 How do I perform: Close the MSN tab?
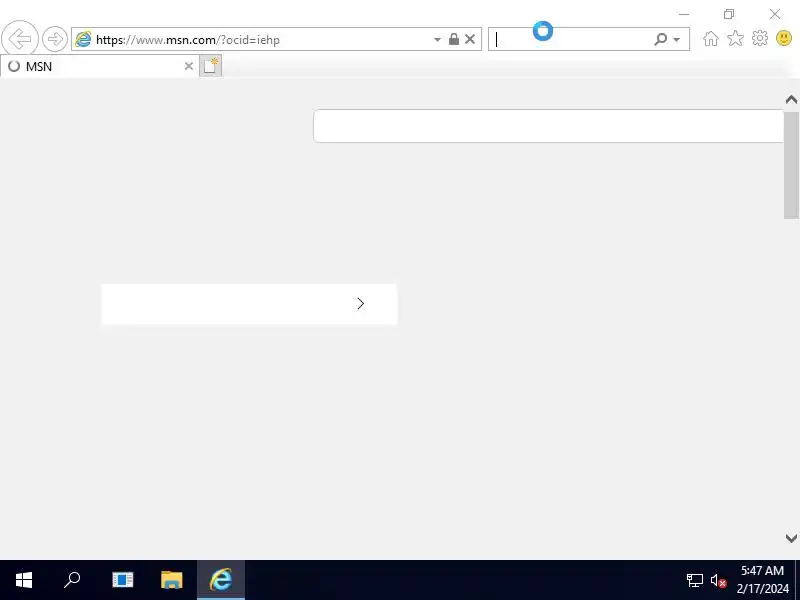(189, 66)
